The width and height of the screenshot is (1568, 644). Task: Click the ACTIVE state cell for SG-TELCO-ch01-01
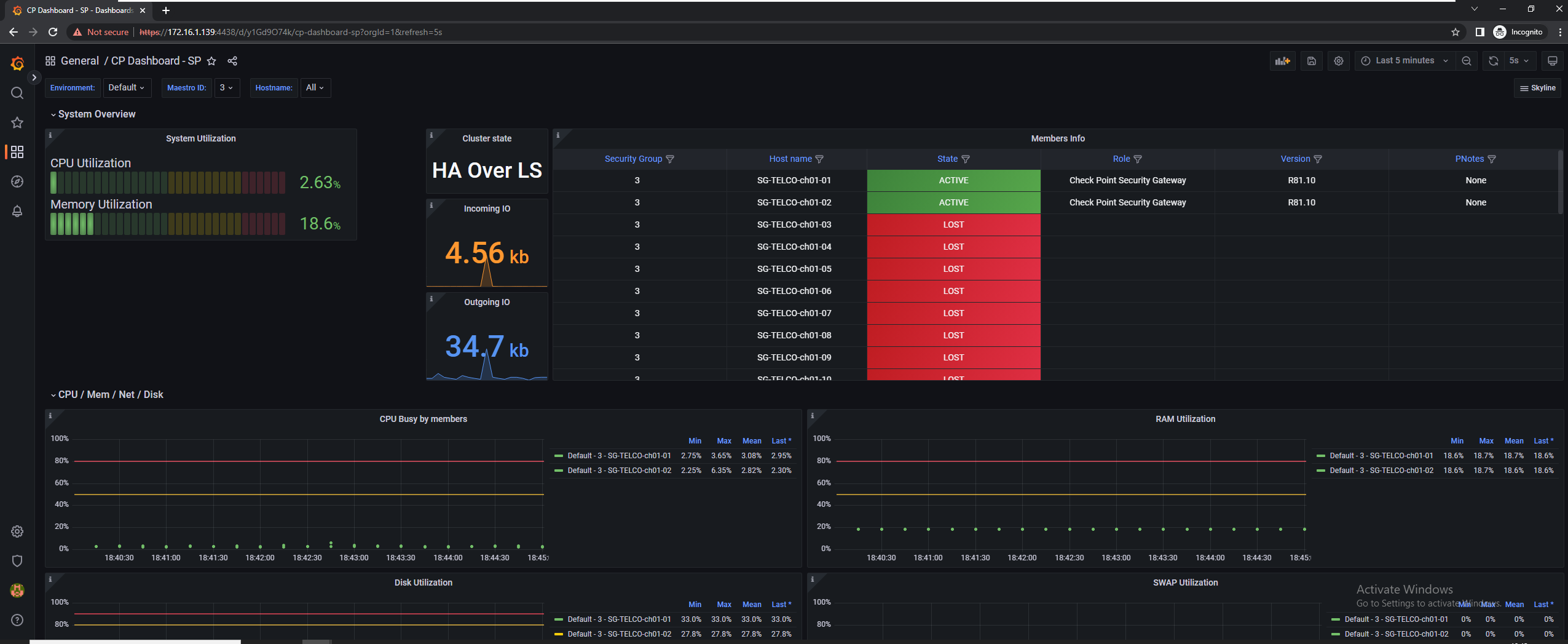(x=953, y=180)
